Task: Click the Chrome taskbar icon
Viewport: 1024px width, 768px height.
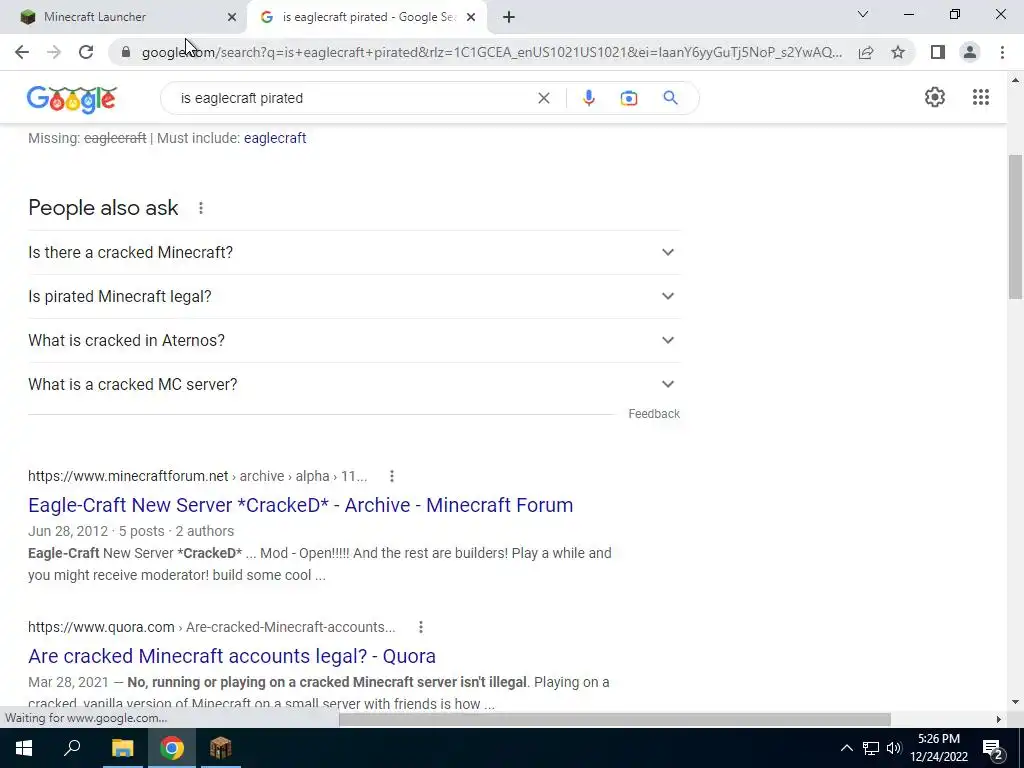Action: [x=172, y=748]
